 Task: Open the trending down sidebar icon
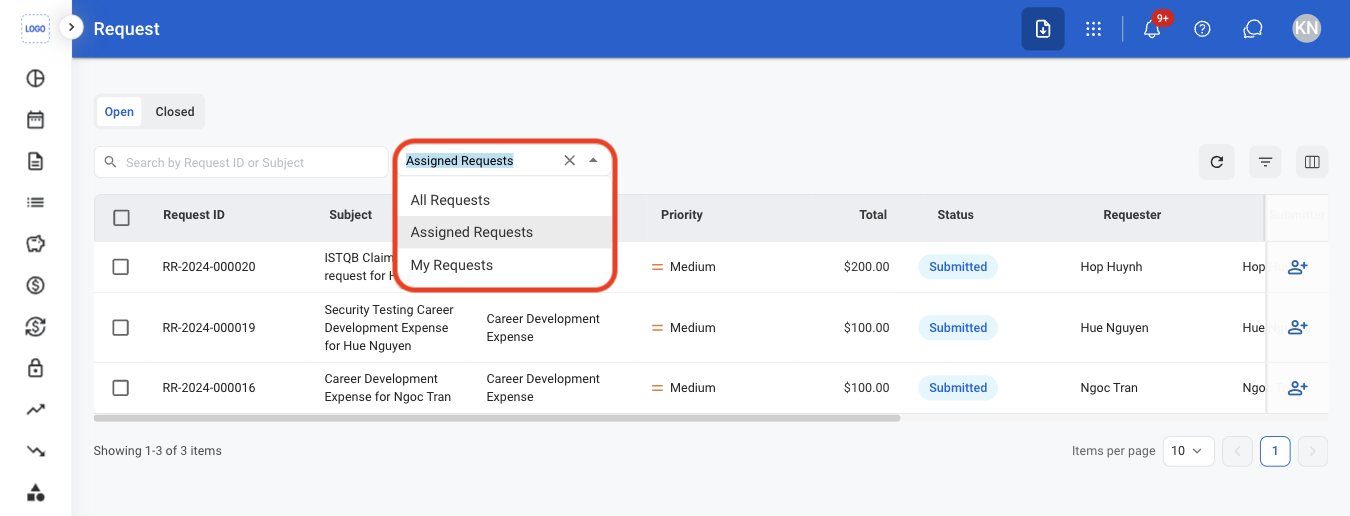click(x=35, y=451)
